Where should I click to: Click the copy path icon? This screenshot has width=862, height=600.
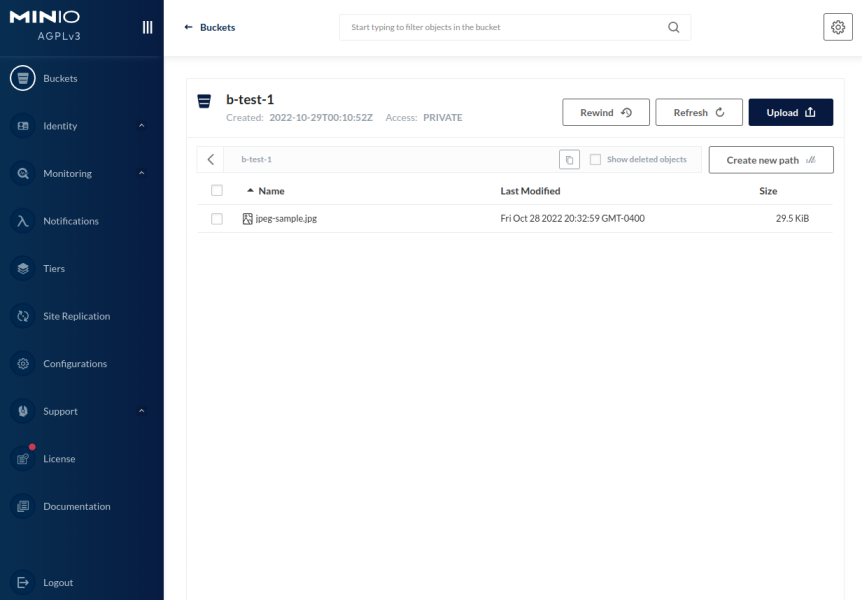569,160
